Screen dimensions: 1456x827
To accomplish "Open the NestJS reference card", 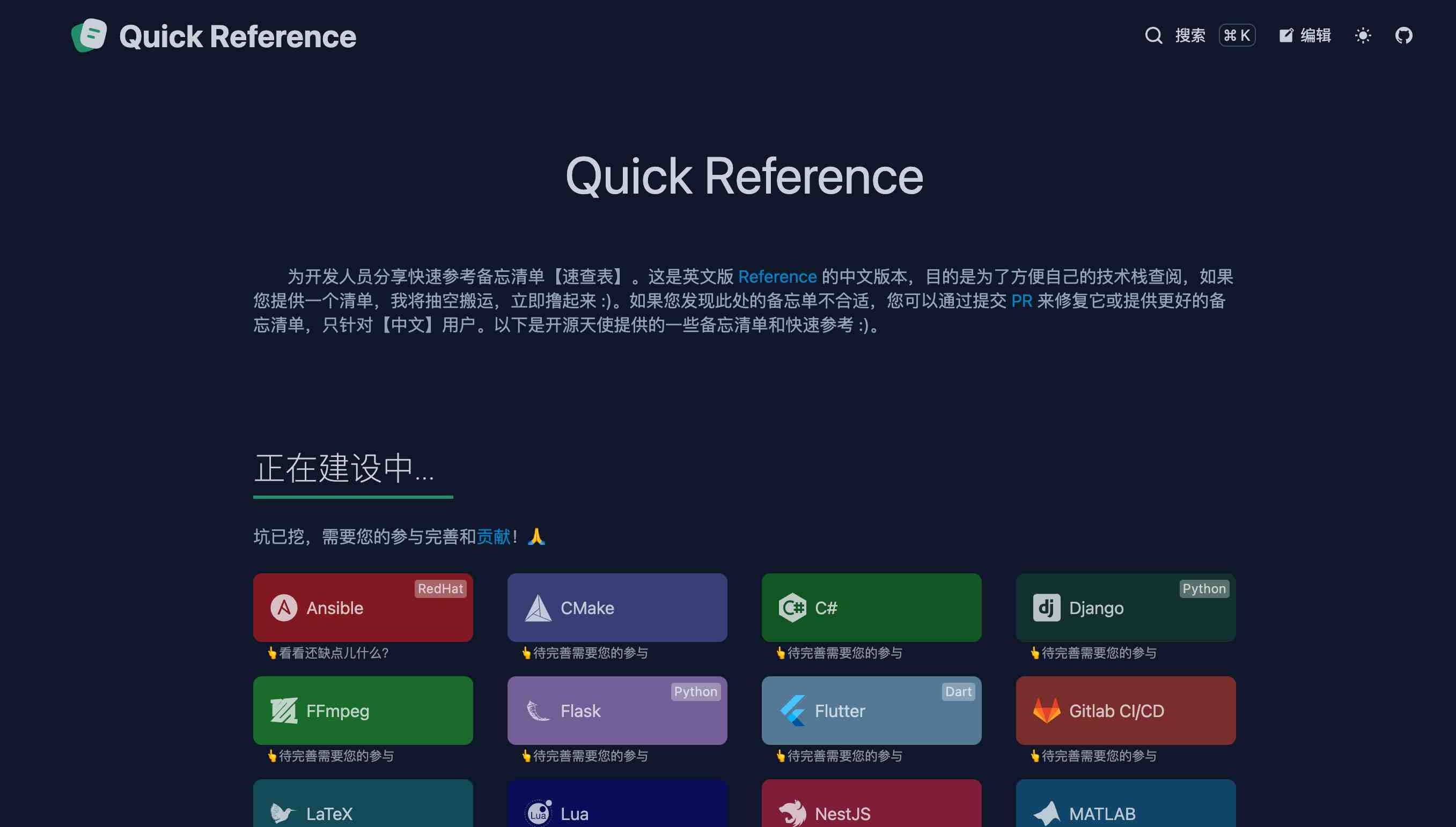I will pos(871,809).
